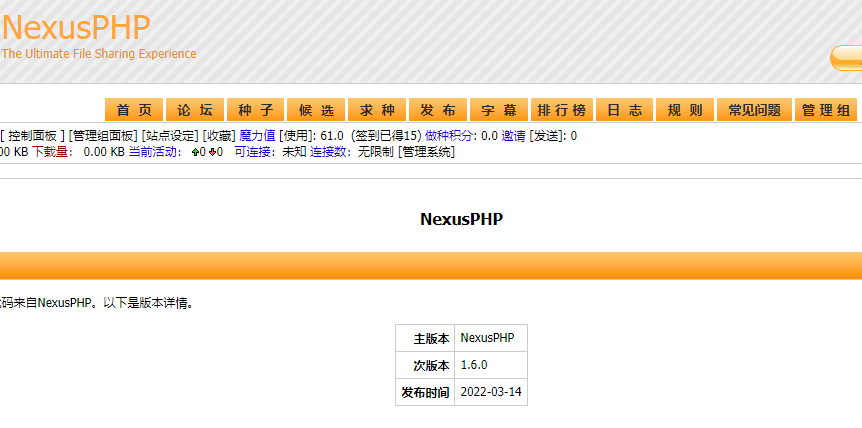Click the NexusPHP logo header
862x428 pixels.
coord(76,27)
